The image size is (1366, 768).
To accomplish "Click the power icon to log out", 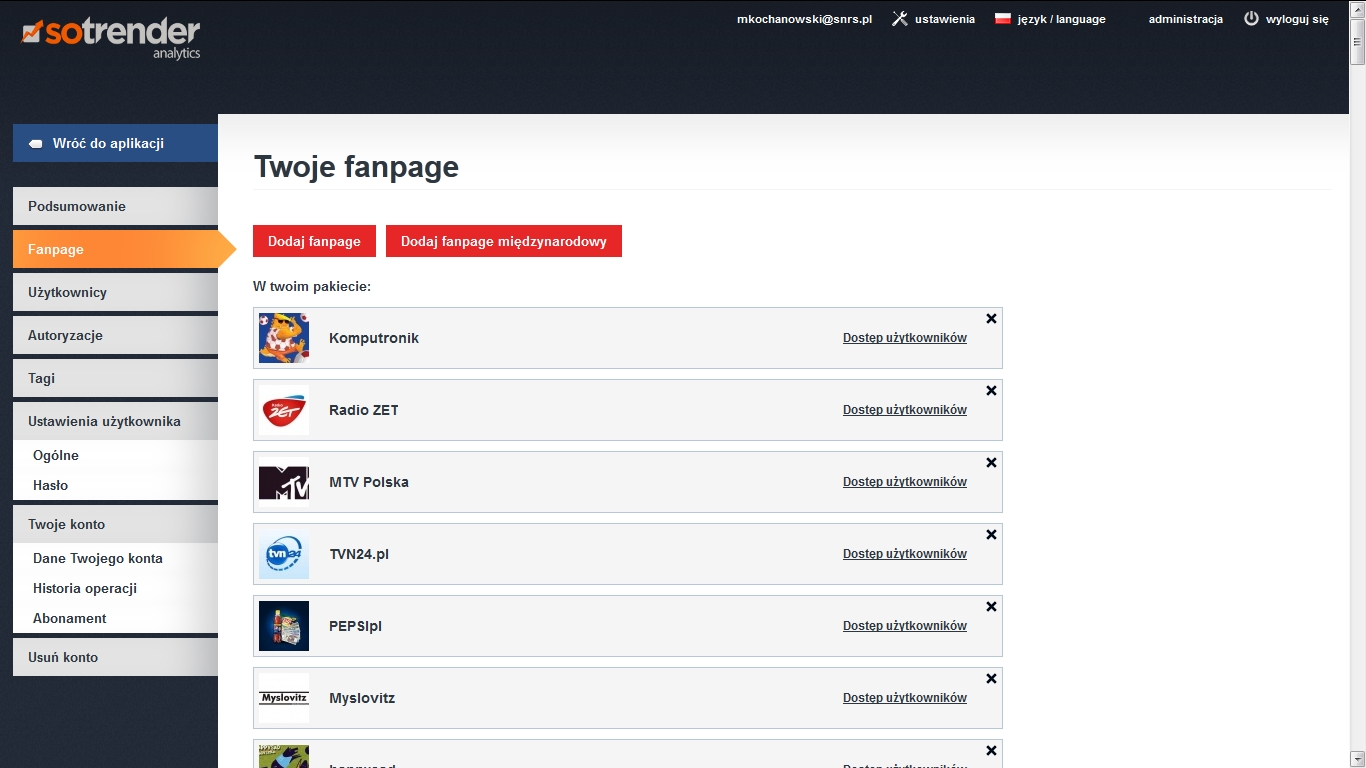I will click(x=1251, y=19).
